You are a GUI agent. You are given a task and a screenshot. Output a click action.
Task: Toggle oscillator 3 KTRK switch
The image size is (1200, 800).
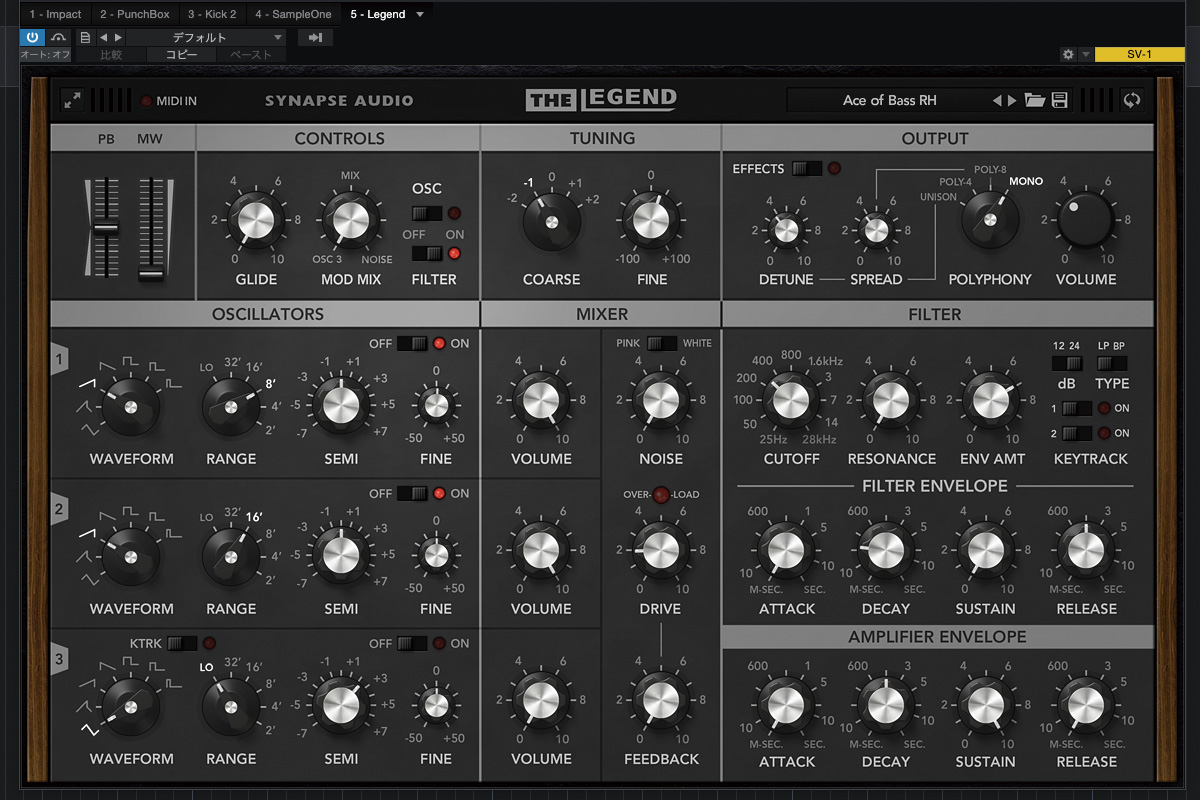[182, 643]
